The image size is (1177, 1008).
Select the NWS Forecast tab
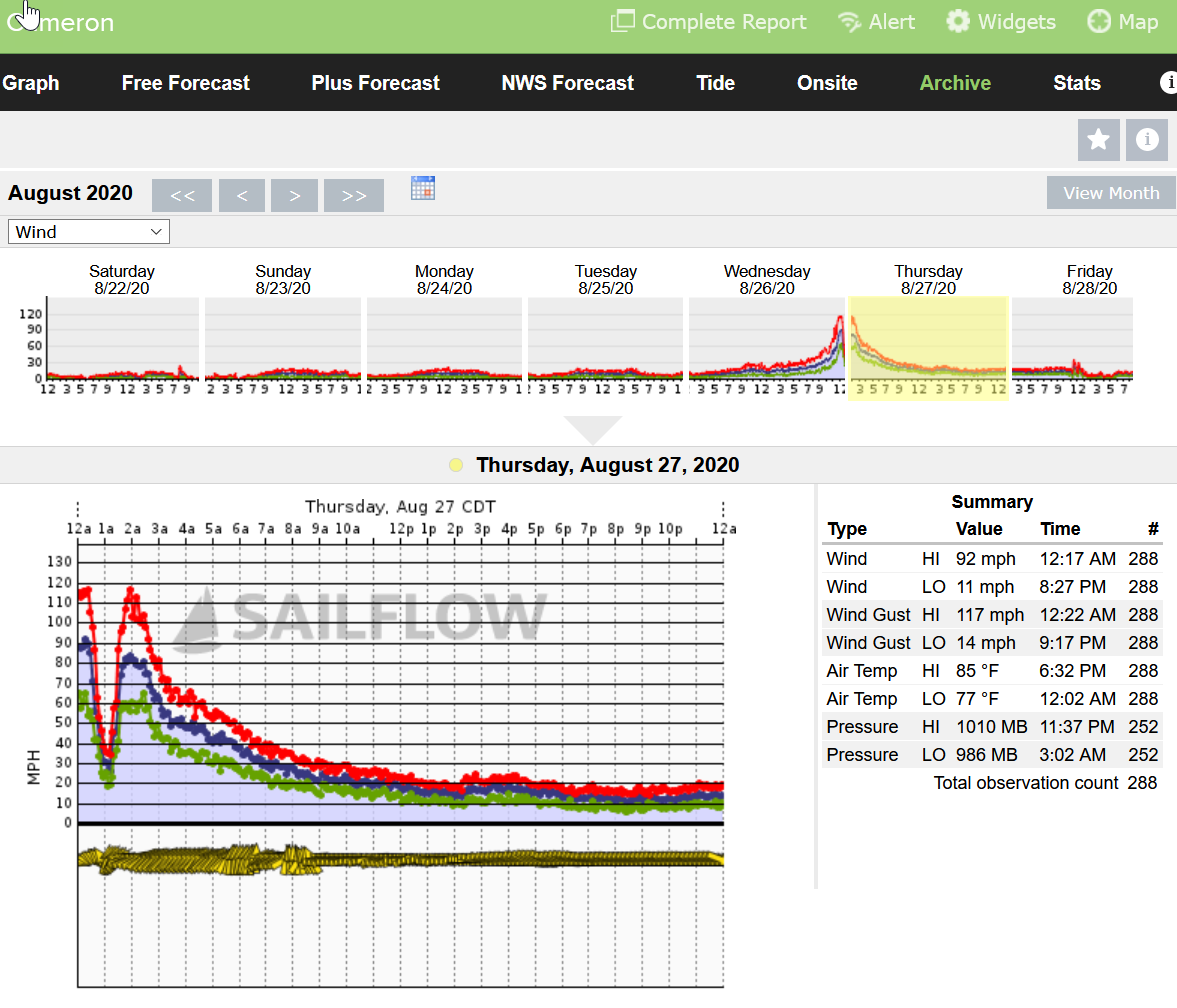[567, 83]
